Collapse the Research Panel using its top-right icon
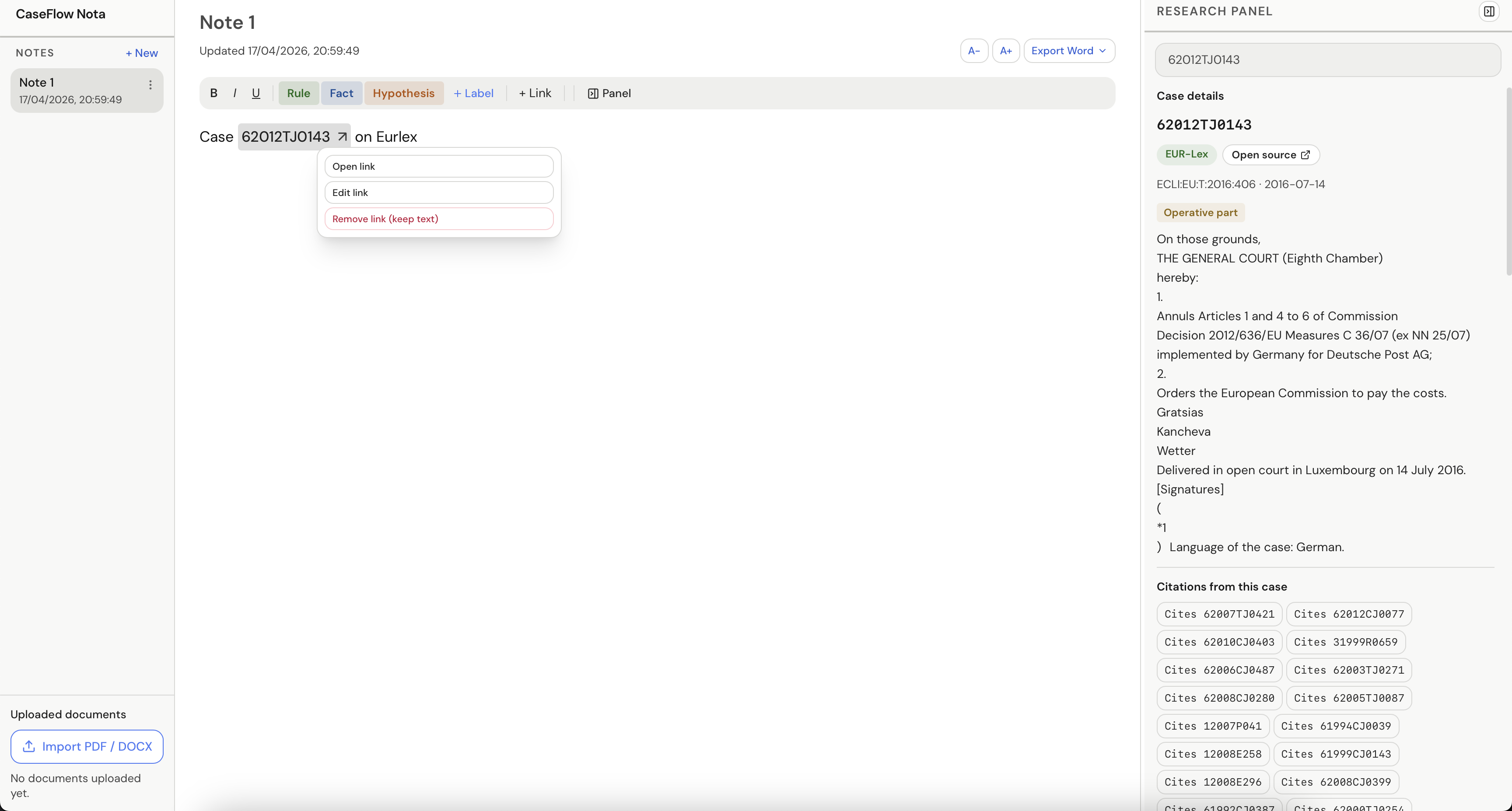 [1489, 11]
